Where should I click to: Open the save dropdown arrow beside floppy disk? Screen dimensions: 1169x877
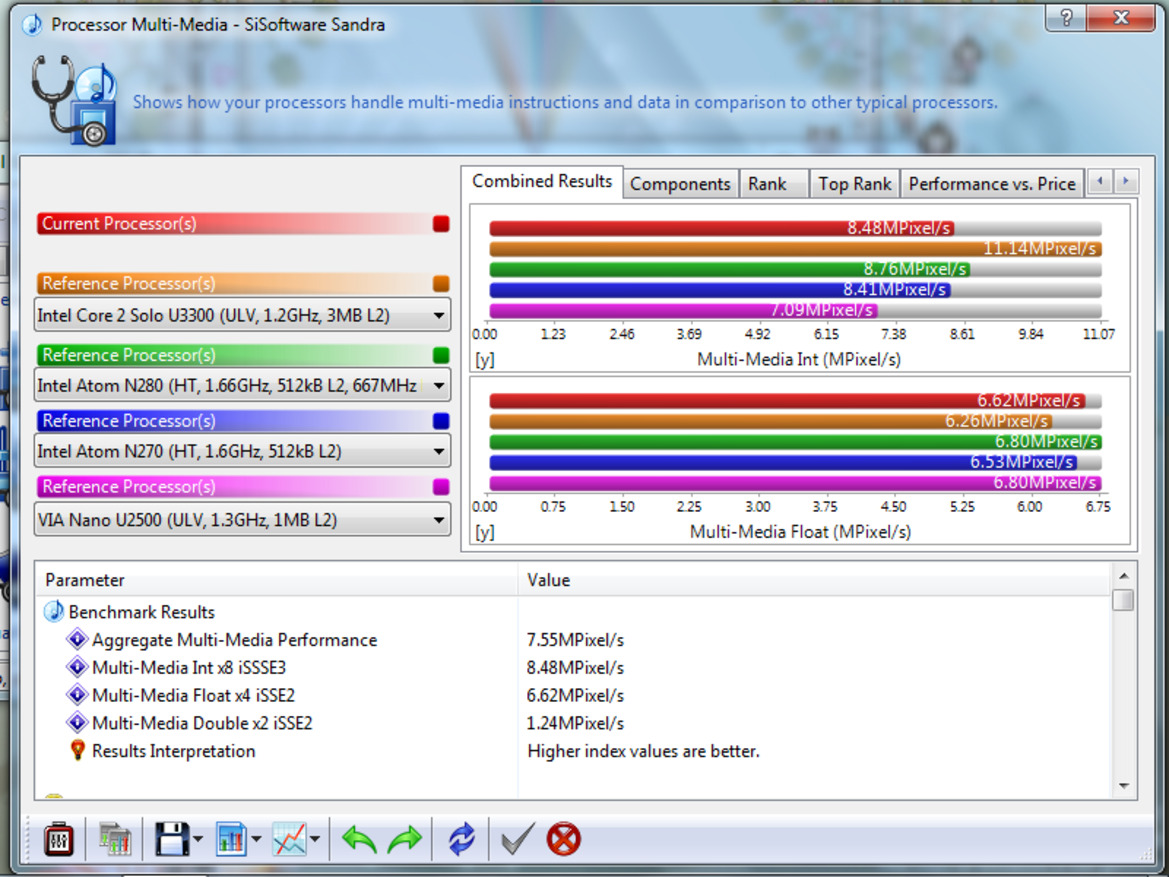[198, 840]
